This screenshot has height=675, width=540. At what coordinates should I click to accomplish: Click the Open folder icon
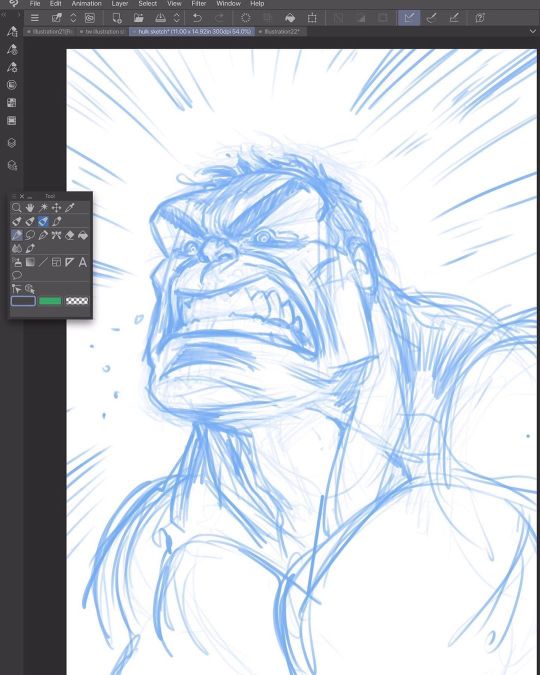[139, 18]
